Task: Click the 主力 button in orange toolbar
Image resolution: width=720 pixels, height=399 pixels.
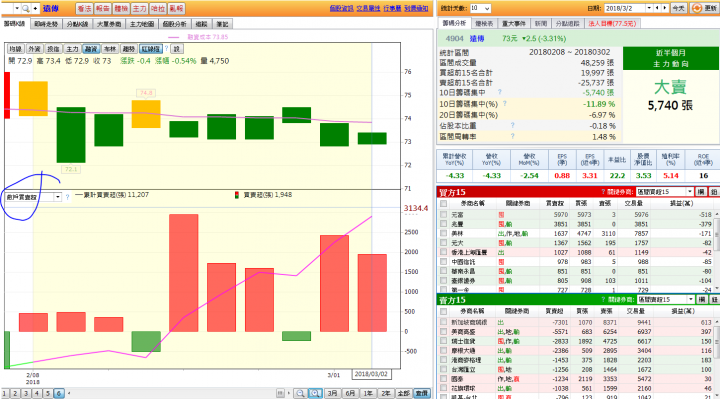Action: (139, 8)
